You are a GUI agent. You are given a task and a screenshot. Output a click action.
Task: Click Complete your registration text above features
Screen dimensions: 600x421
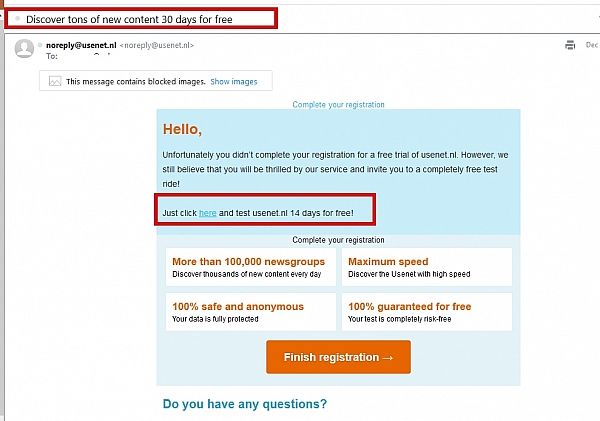click(x=338, y=240)
